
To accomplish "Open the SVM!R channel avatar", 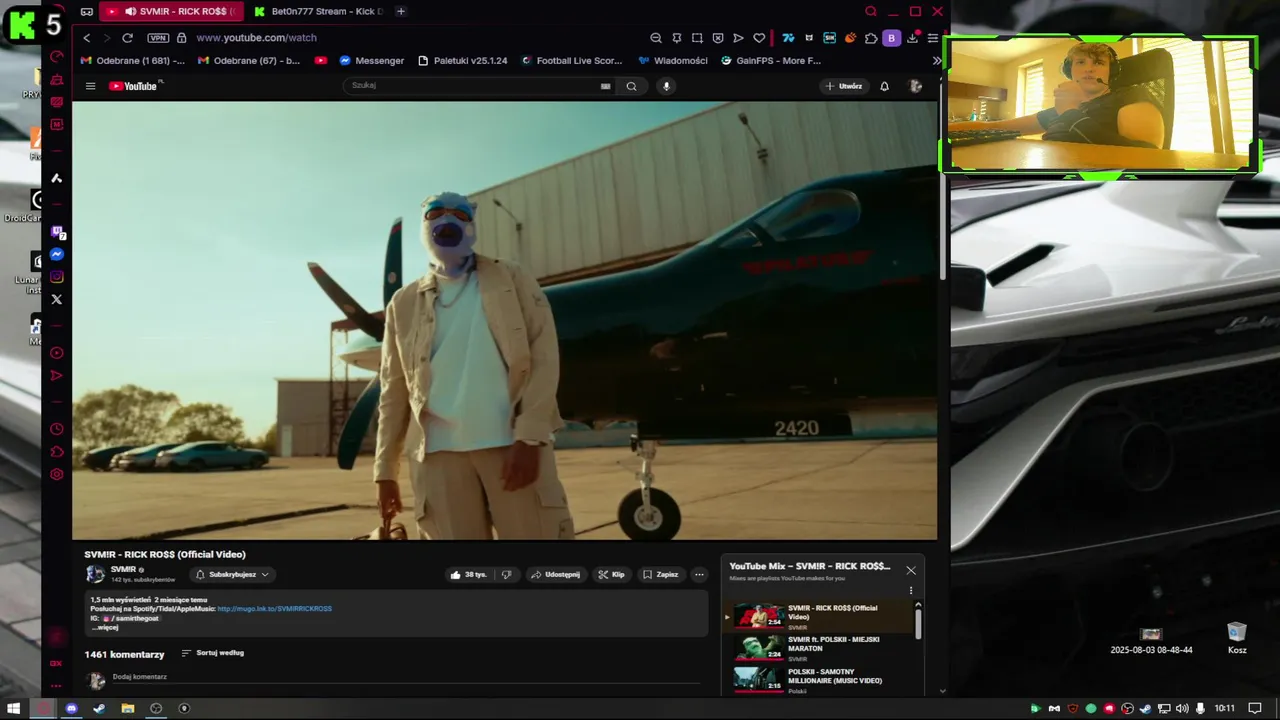I will tap(95, 574).
